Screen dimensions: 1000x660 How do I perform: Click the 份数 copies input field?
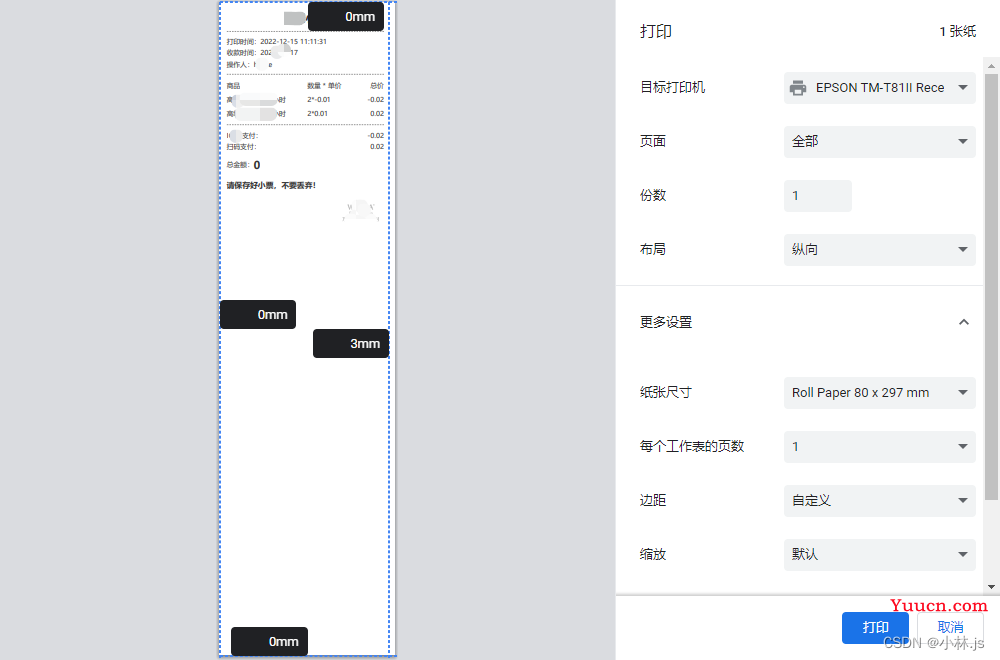click(x=818, y=196)
